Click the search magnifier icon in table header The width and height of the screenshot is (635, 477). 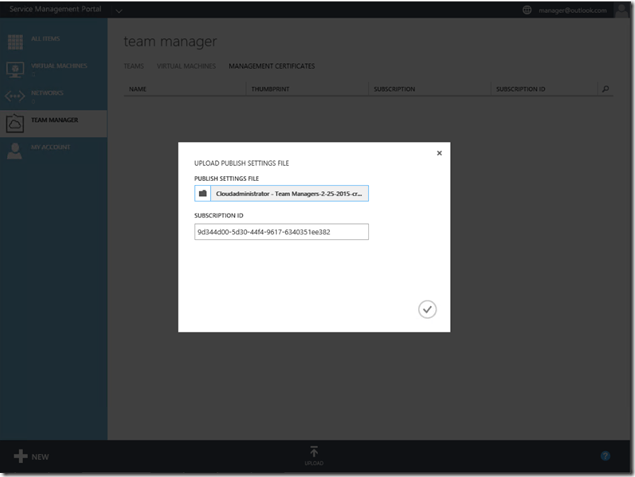pyautogui.click(x=605, y=89)
